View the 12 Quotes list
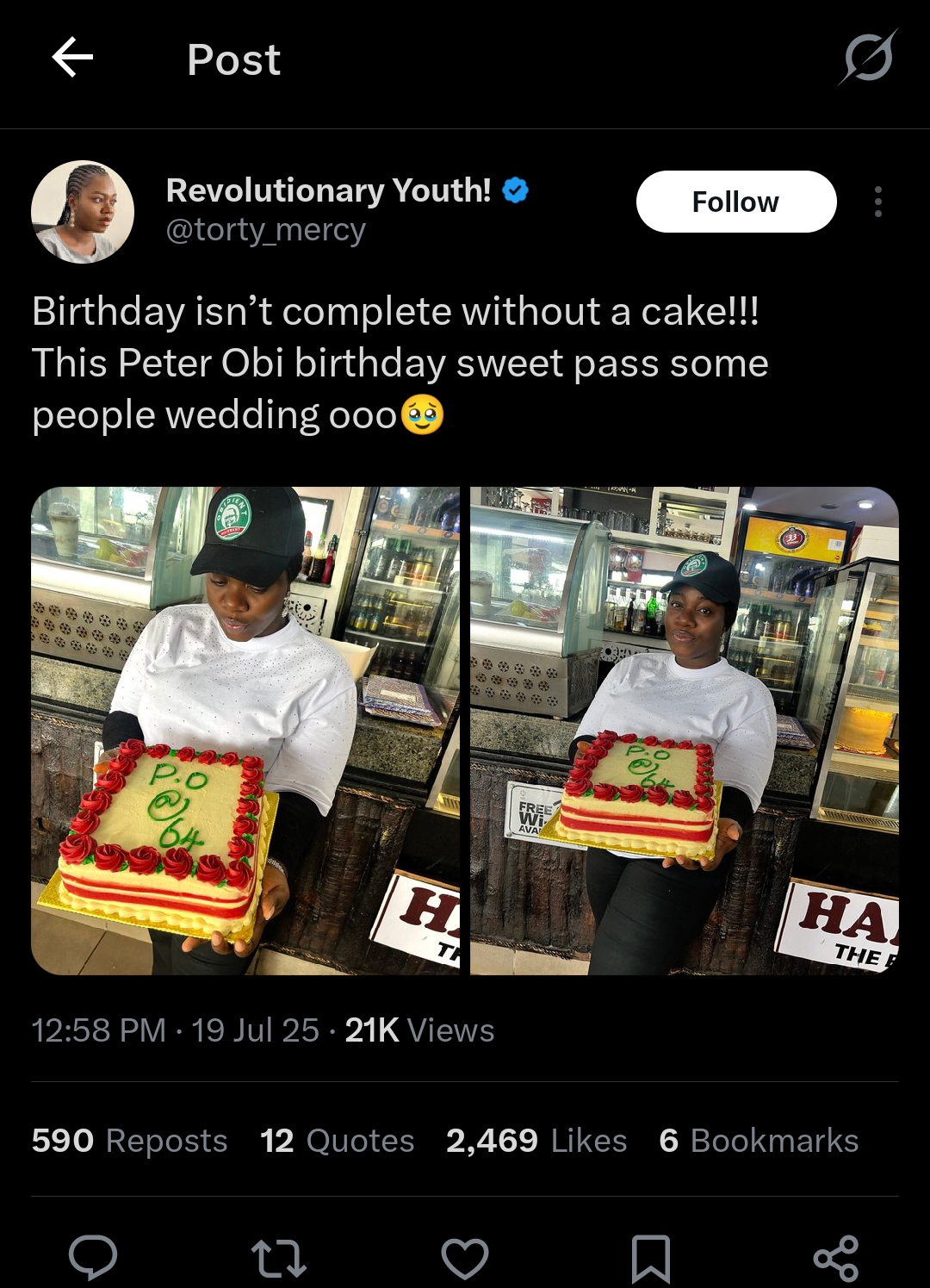Viewport: 930px width, 1288px height. coord(337,1141)
